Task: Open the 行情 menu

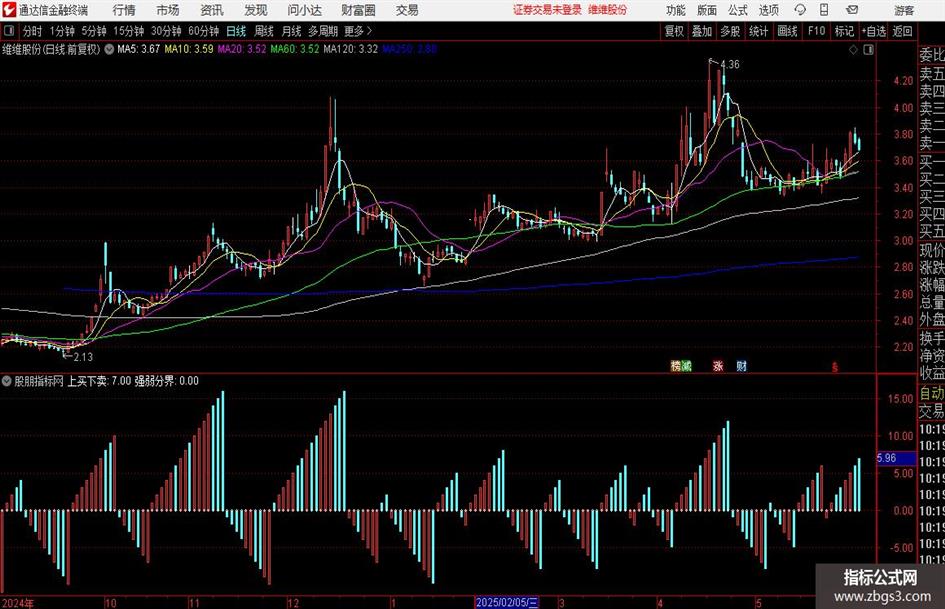Action: tap(124, 10)
